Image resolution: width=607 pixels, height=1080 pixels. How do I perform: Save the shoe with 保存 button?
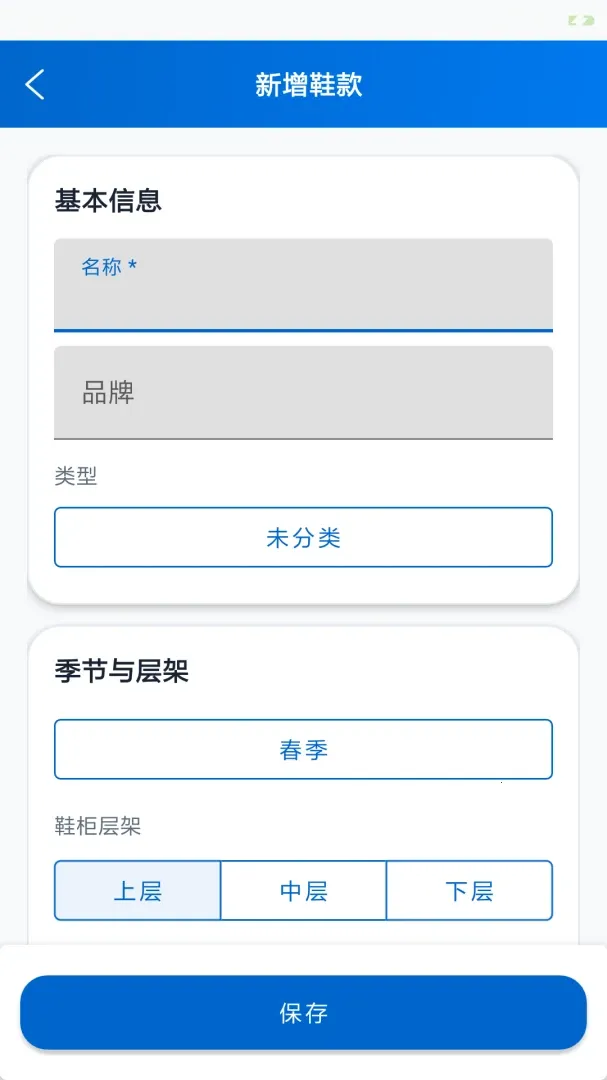point(303,1012)
